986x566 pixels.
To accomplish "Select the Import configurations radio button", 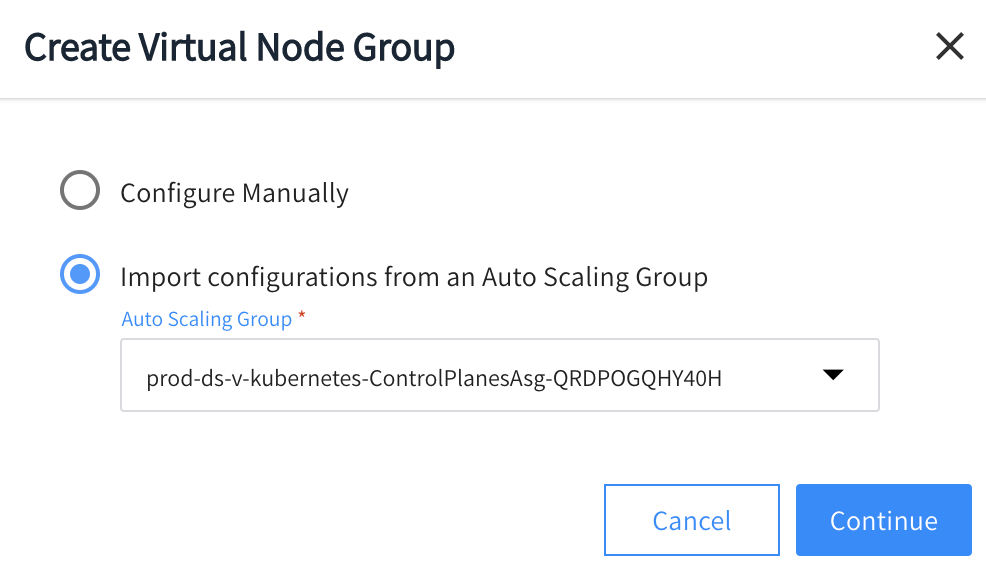I will pos(80,275).
